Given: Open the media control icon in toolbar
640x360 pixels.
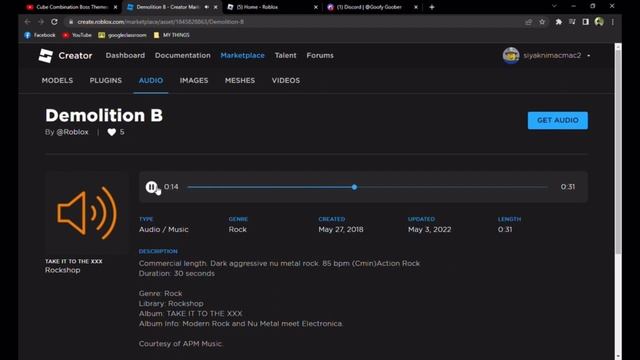Looking at the screenshot, I should (572, 22).
